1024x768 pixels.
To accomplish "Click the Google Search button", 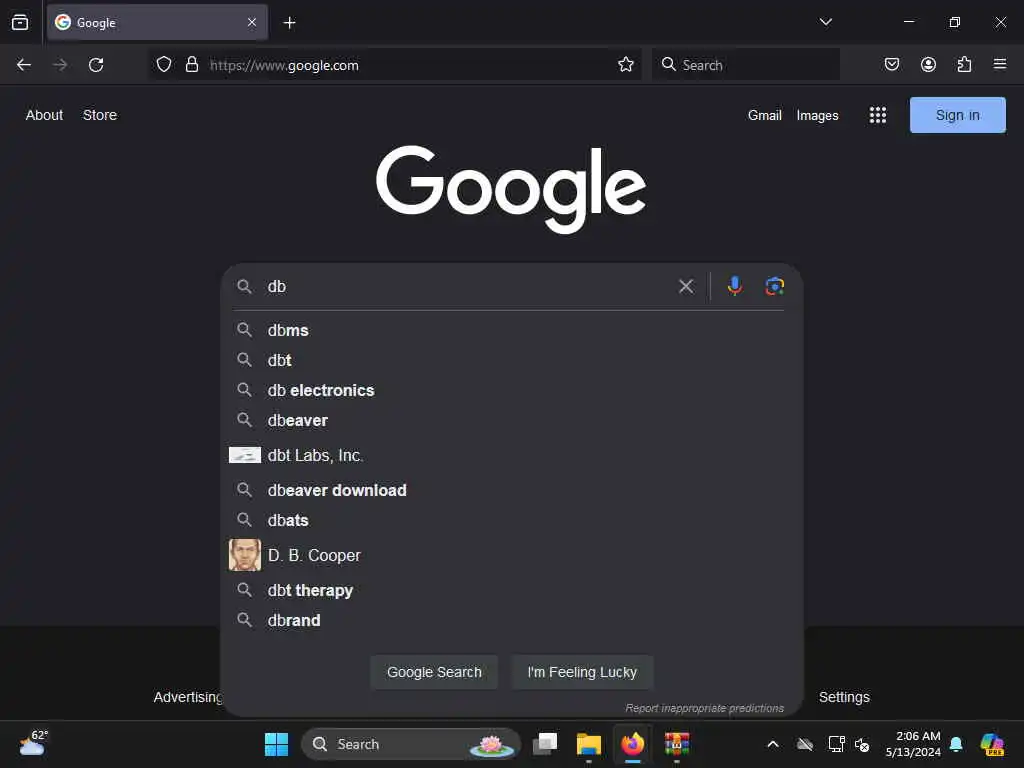I will click(x=434, y=672).
